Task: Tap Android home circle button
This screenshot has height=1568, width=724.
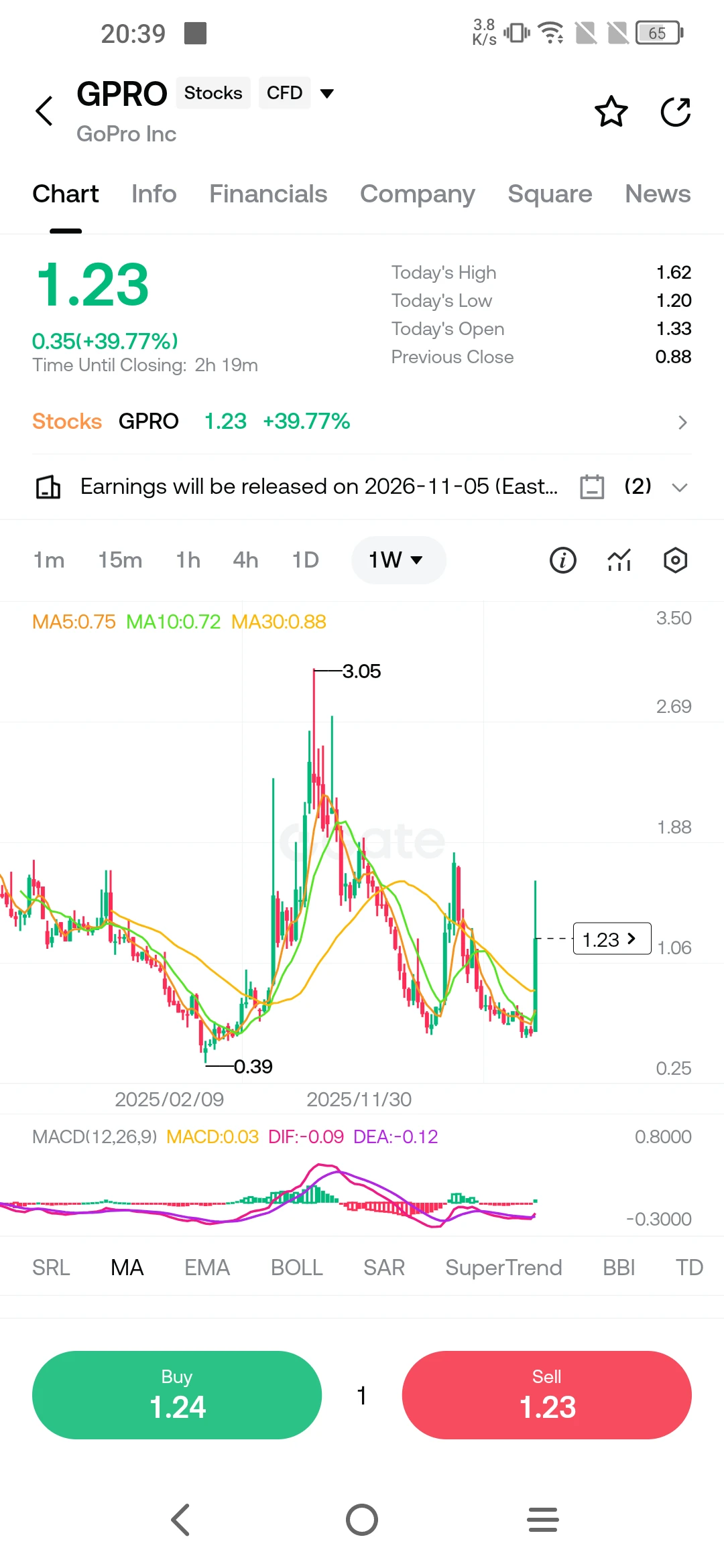Action: point(362,1520)
